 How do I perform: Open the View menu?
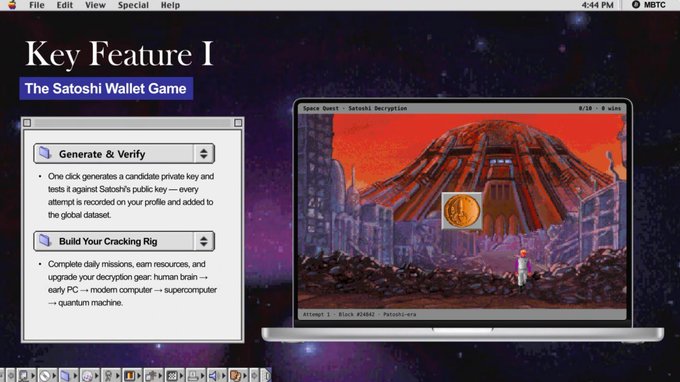(95, 5)
